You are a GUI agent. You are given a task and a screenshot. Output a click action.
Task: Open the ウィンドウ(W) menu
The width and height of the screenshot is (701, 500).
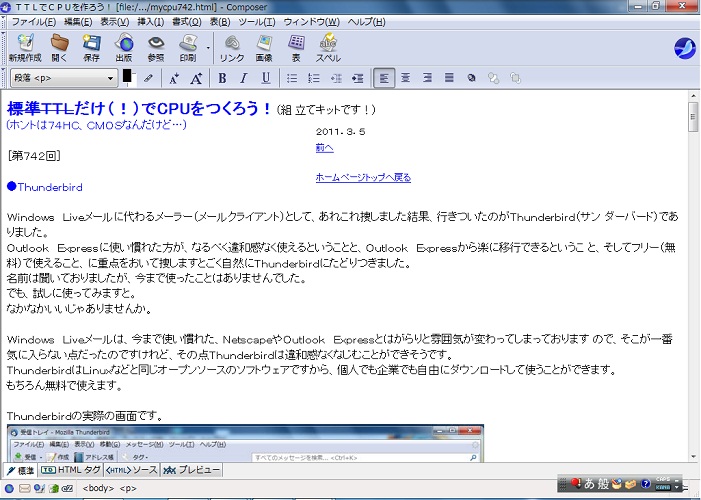point(312,22)
